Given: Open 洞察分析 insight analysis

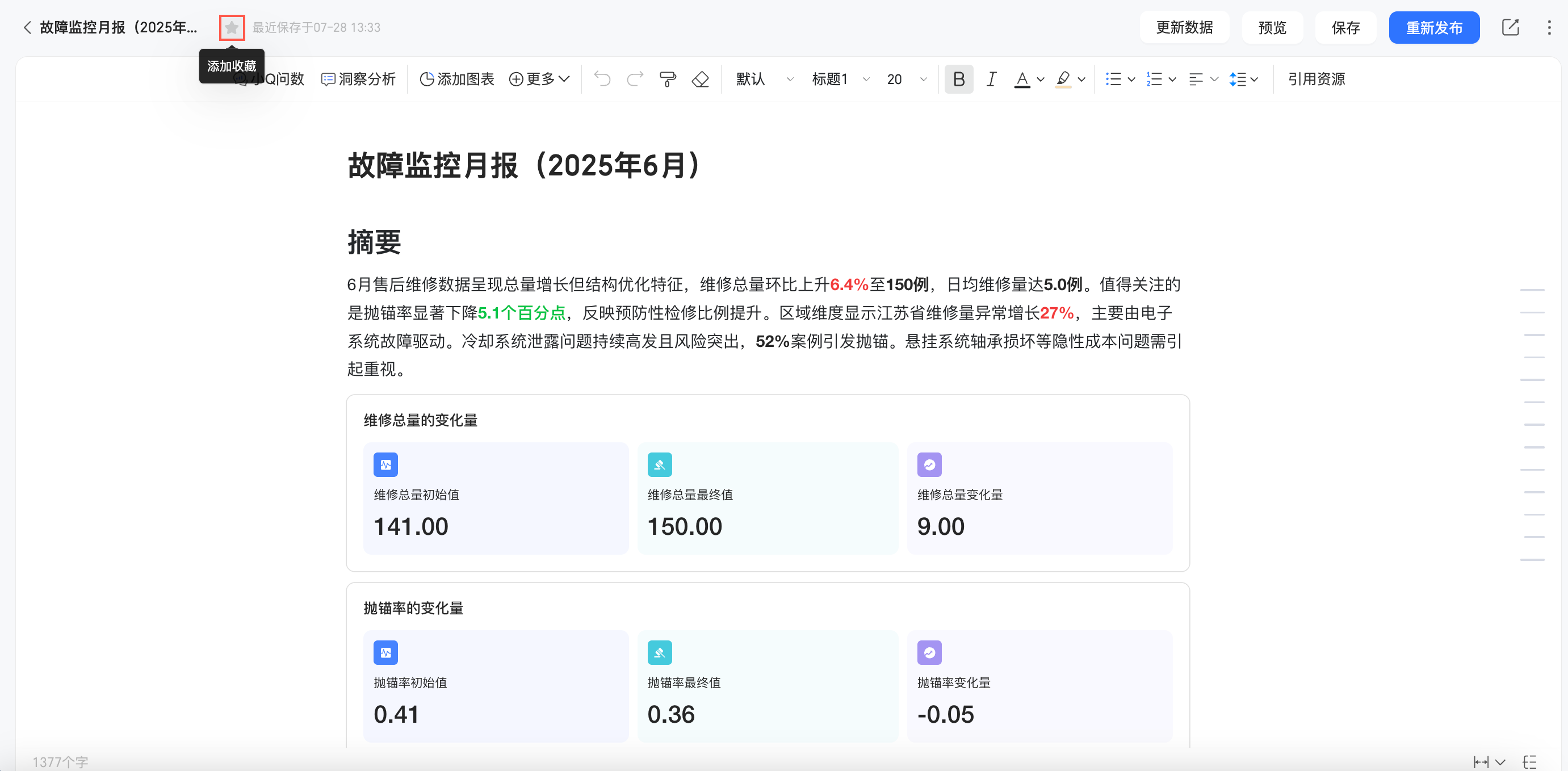Looking at the screenshot, I should 359,79.
